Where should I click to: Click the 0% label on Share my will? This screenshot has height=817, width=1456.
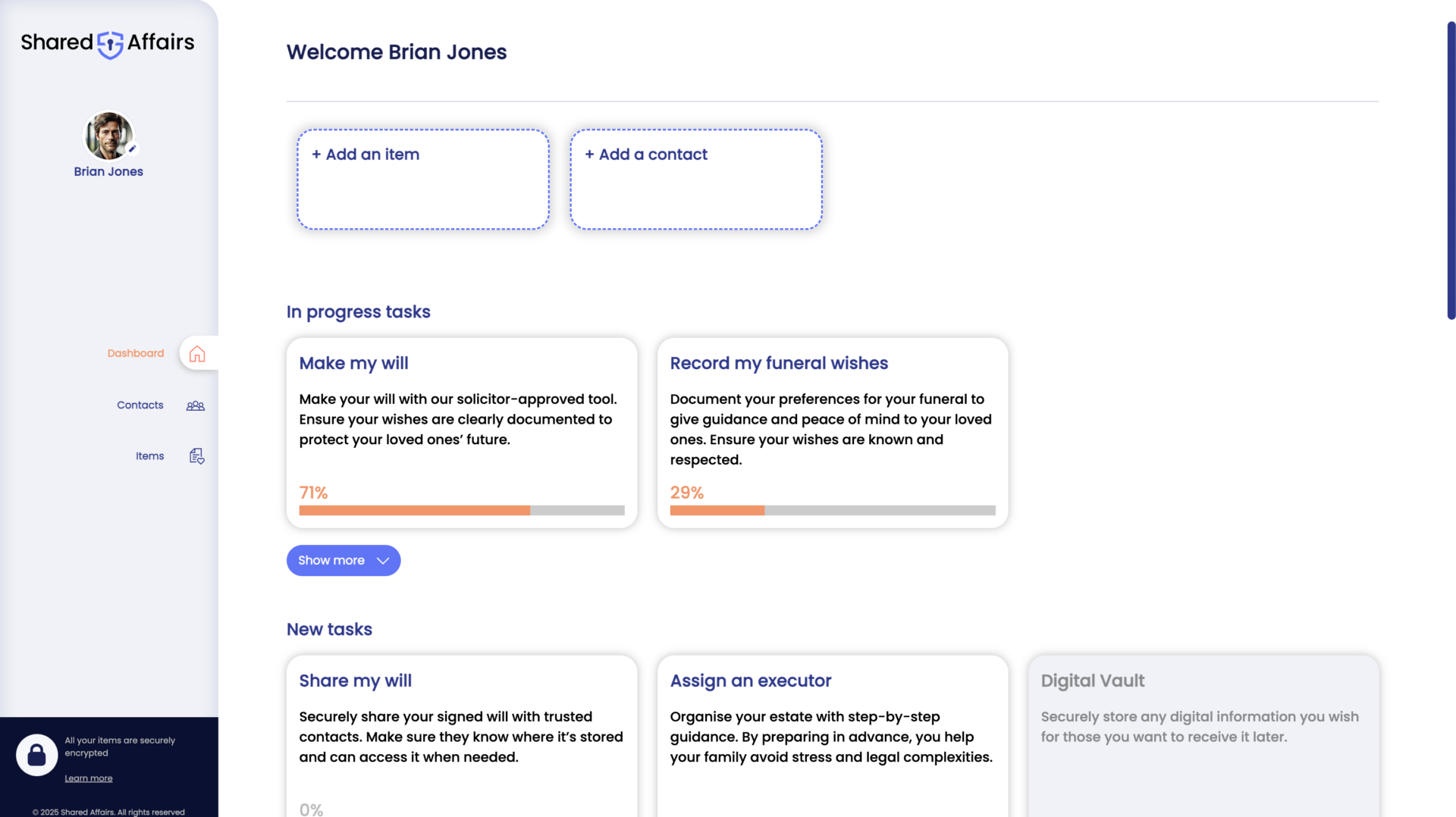pos(311,809)
